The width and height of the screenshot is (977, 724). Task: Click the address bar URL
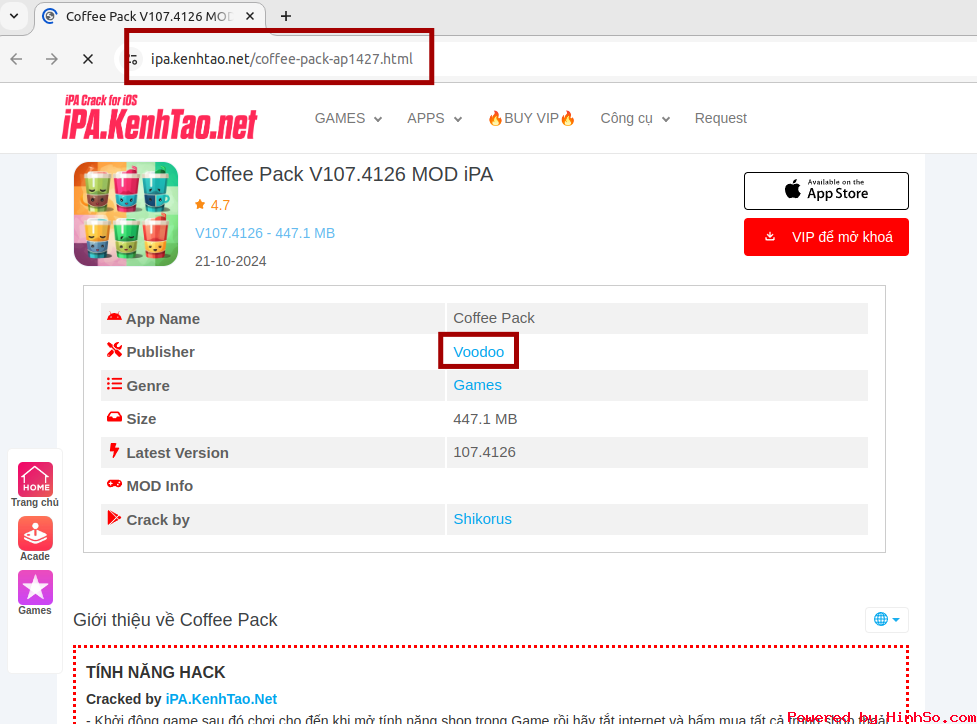click(282, 59)
